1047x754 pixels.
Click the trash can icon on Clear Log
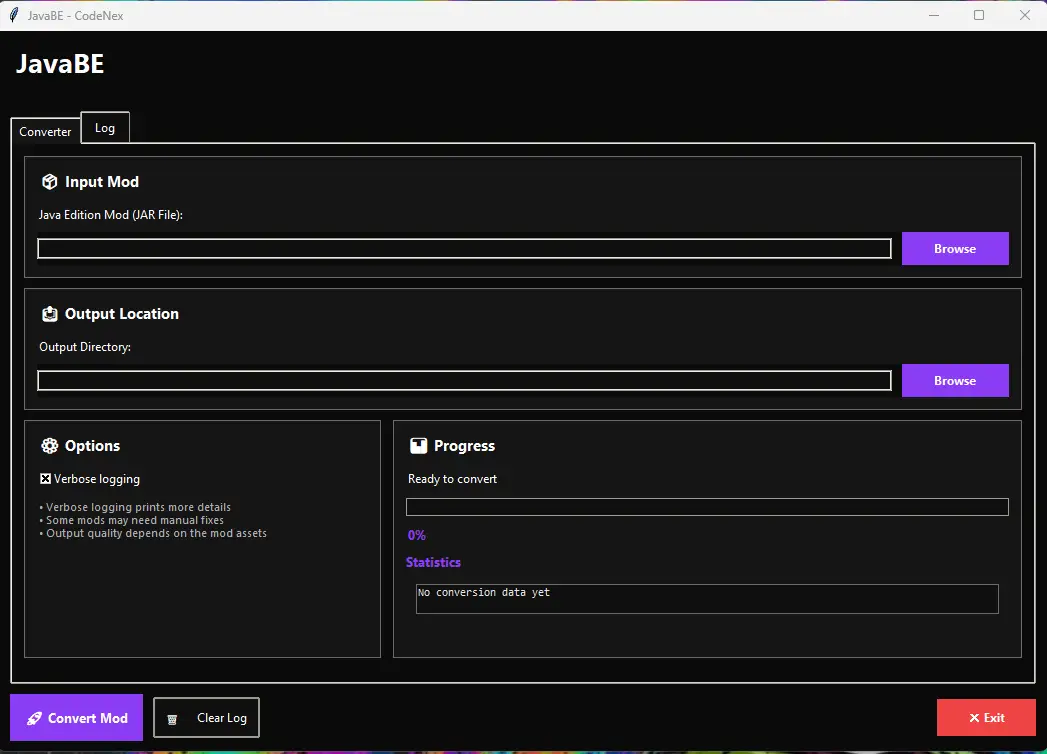coord(172,719)
